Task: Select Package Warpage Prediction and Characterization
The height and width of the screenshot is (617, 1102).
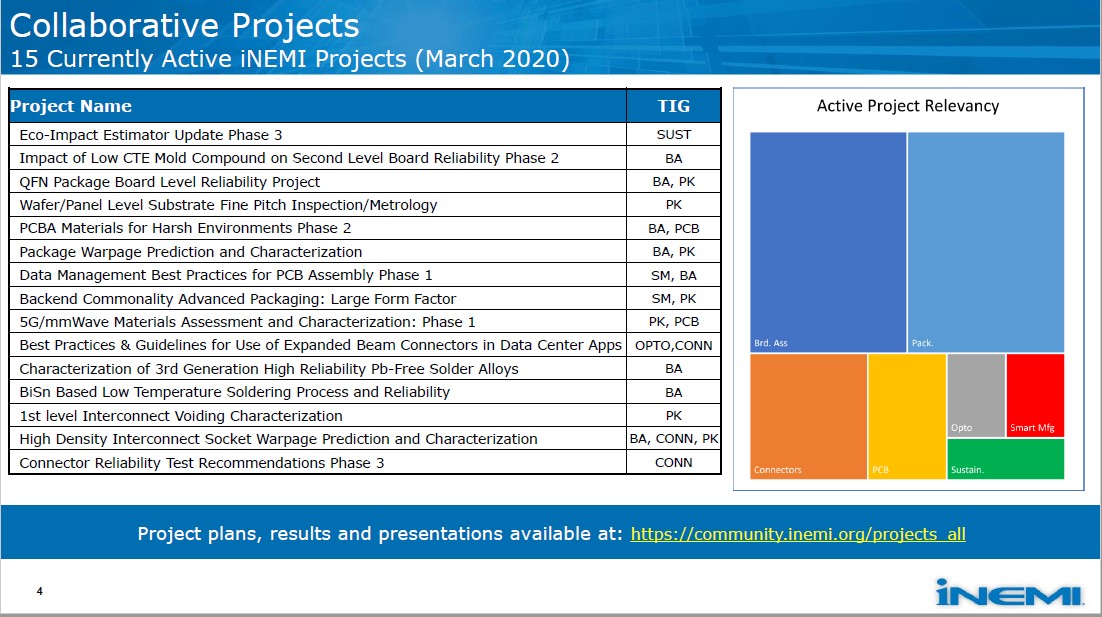Action: point(191,252)
